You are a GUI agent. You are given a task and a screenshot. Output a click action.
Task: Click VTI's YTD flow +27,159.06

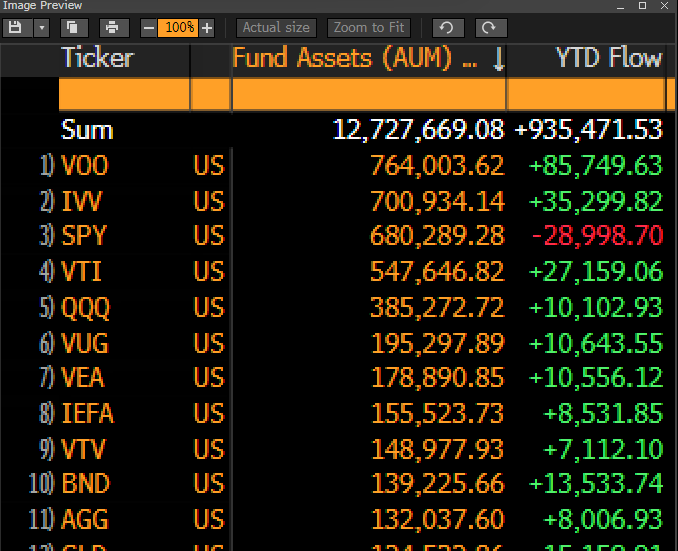pyautogui.click(x=595, y=272)
